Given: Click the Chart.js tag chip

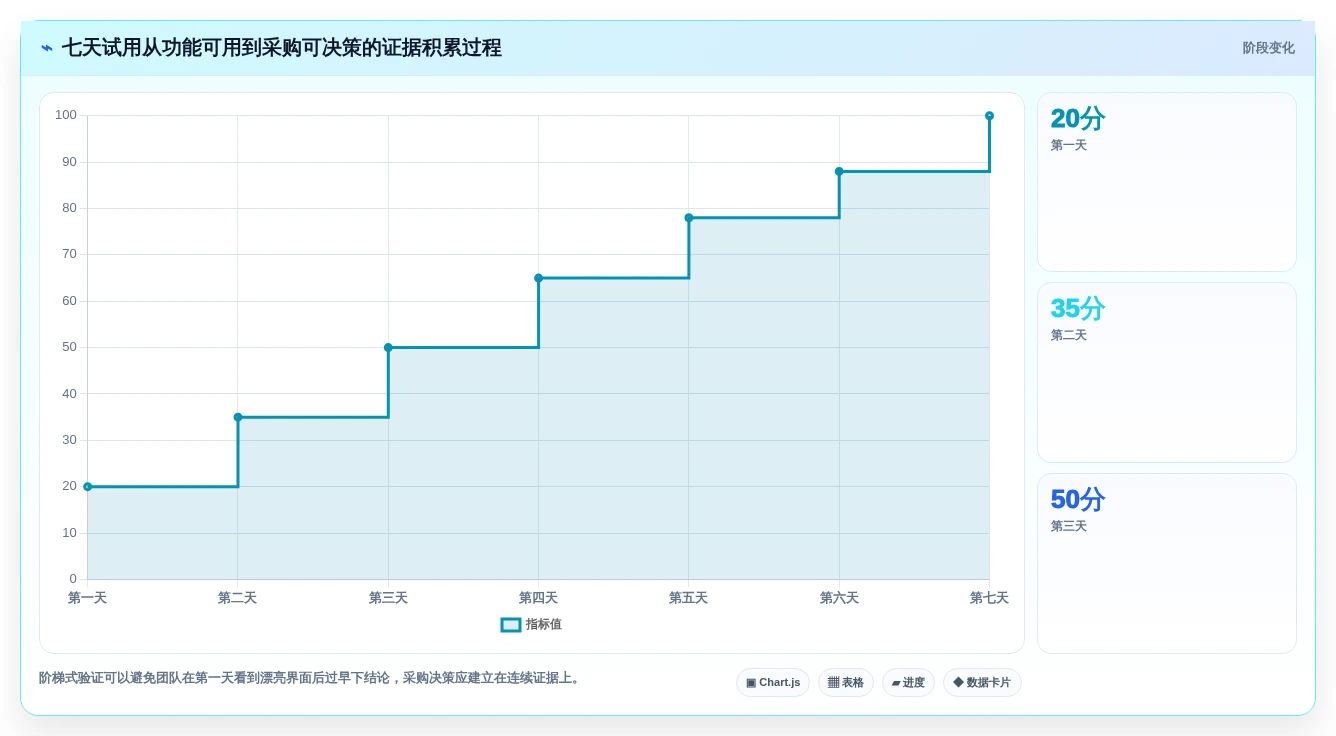Looking at the screenshot, I should [773, 683].
